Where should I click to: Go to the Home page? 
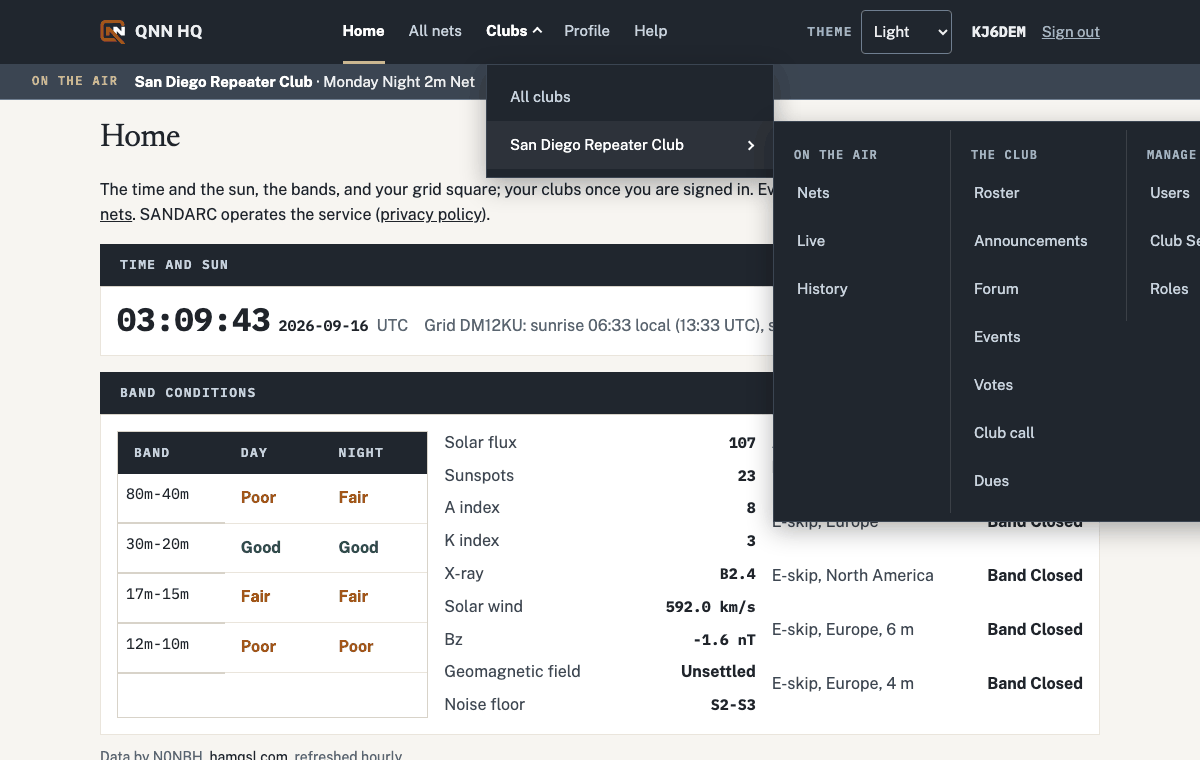(x=363, y=31)
